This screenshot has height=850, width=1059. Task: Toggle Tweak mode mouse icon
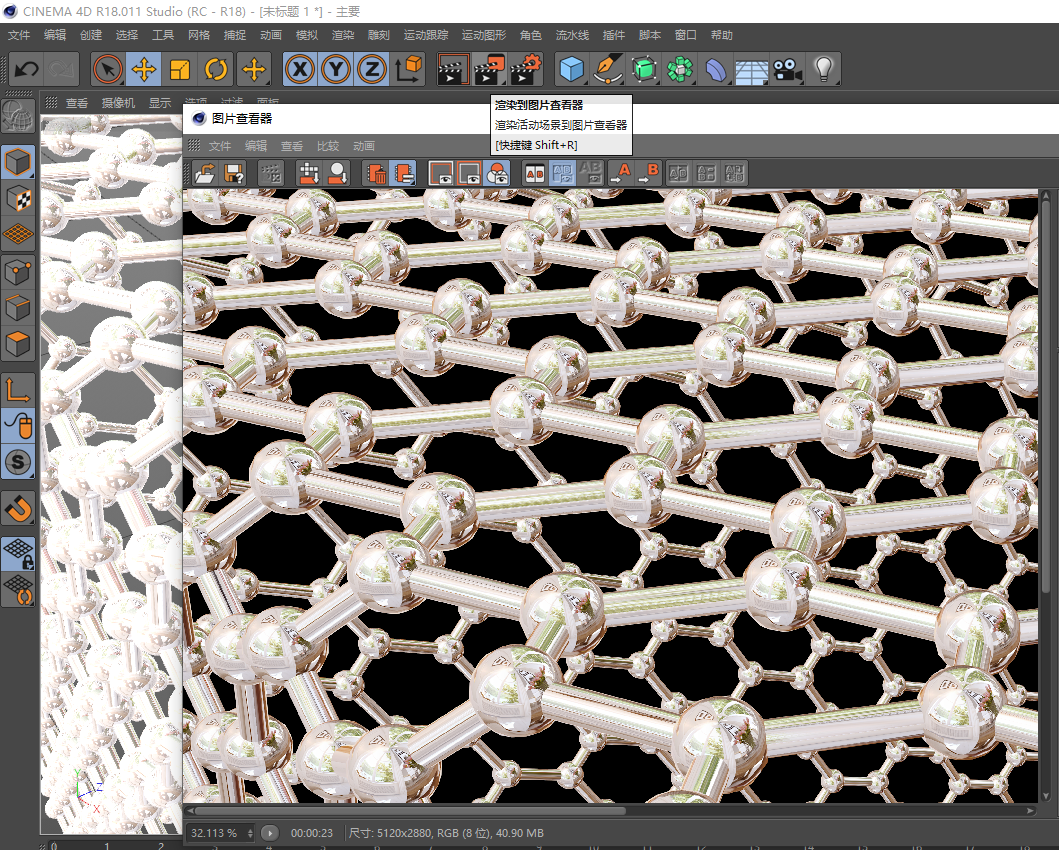(x=18, y=425)
